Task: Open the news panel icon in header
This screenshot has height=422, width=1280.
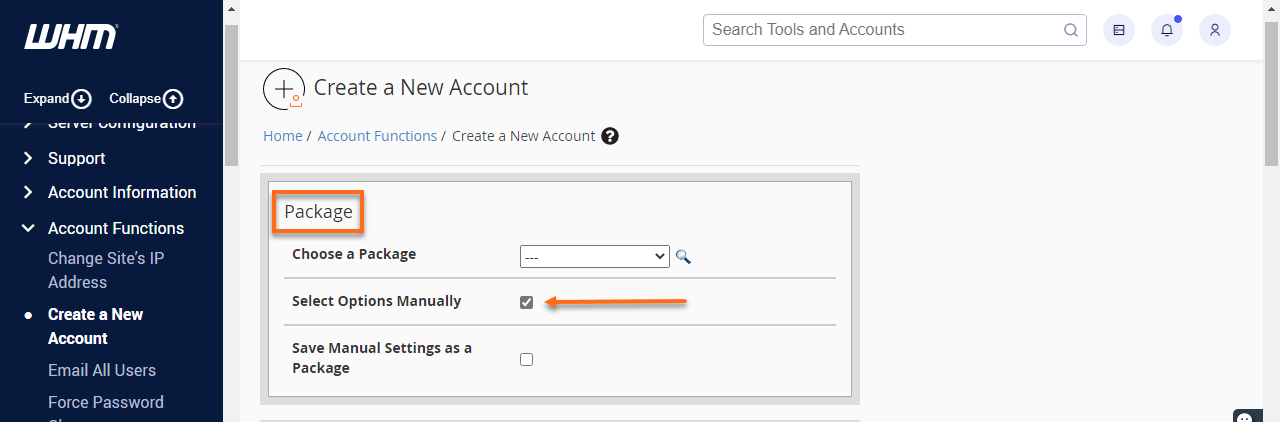Action: pyautogui.click(x=1119, y=30)
